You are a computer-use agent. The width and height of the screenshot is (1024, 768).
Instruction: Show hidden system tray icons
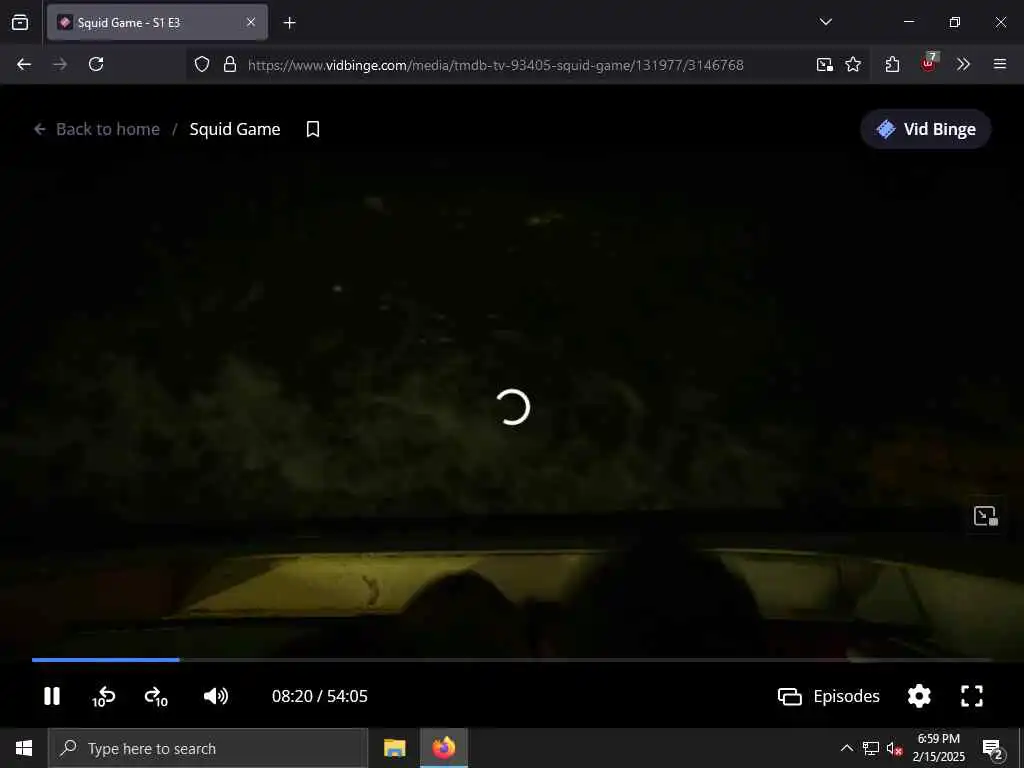(846, 748)
